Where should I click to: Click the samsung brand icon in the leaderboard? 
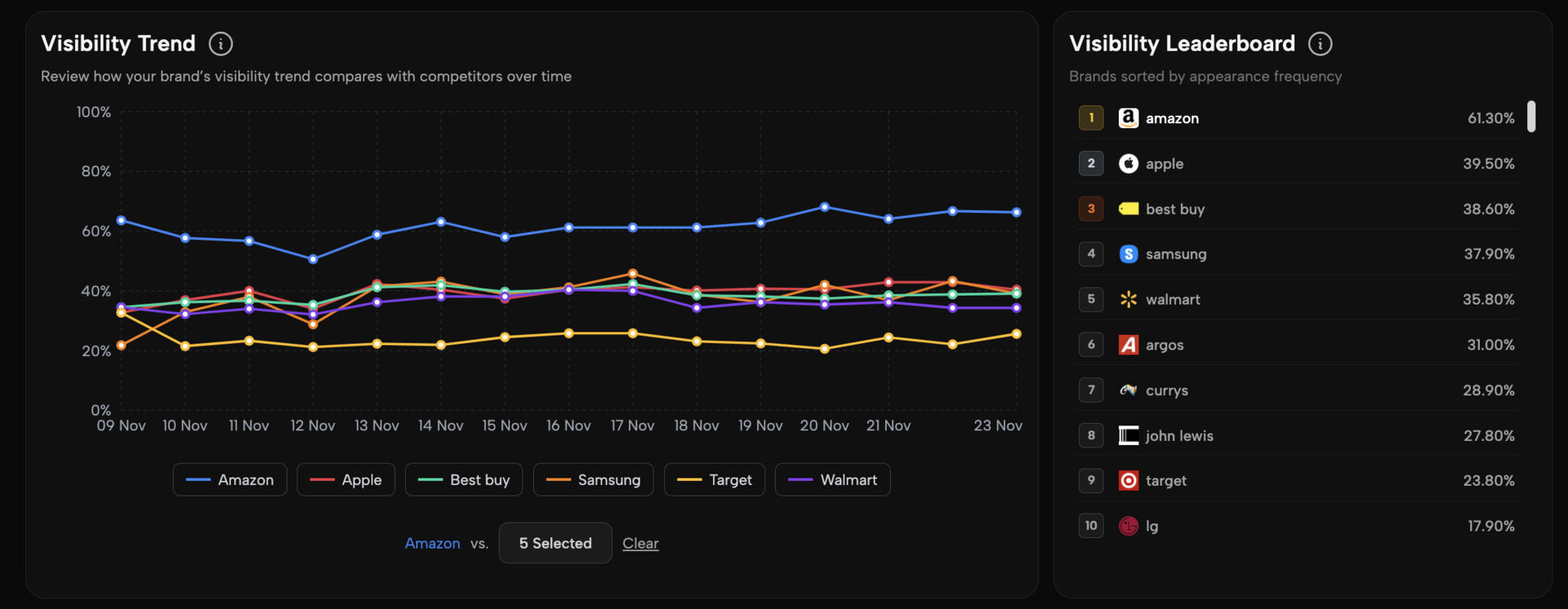(x=1128, y=254)
